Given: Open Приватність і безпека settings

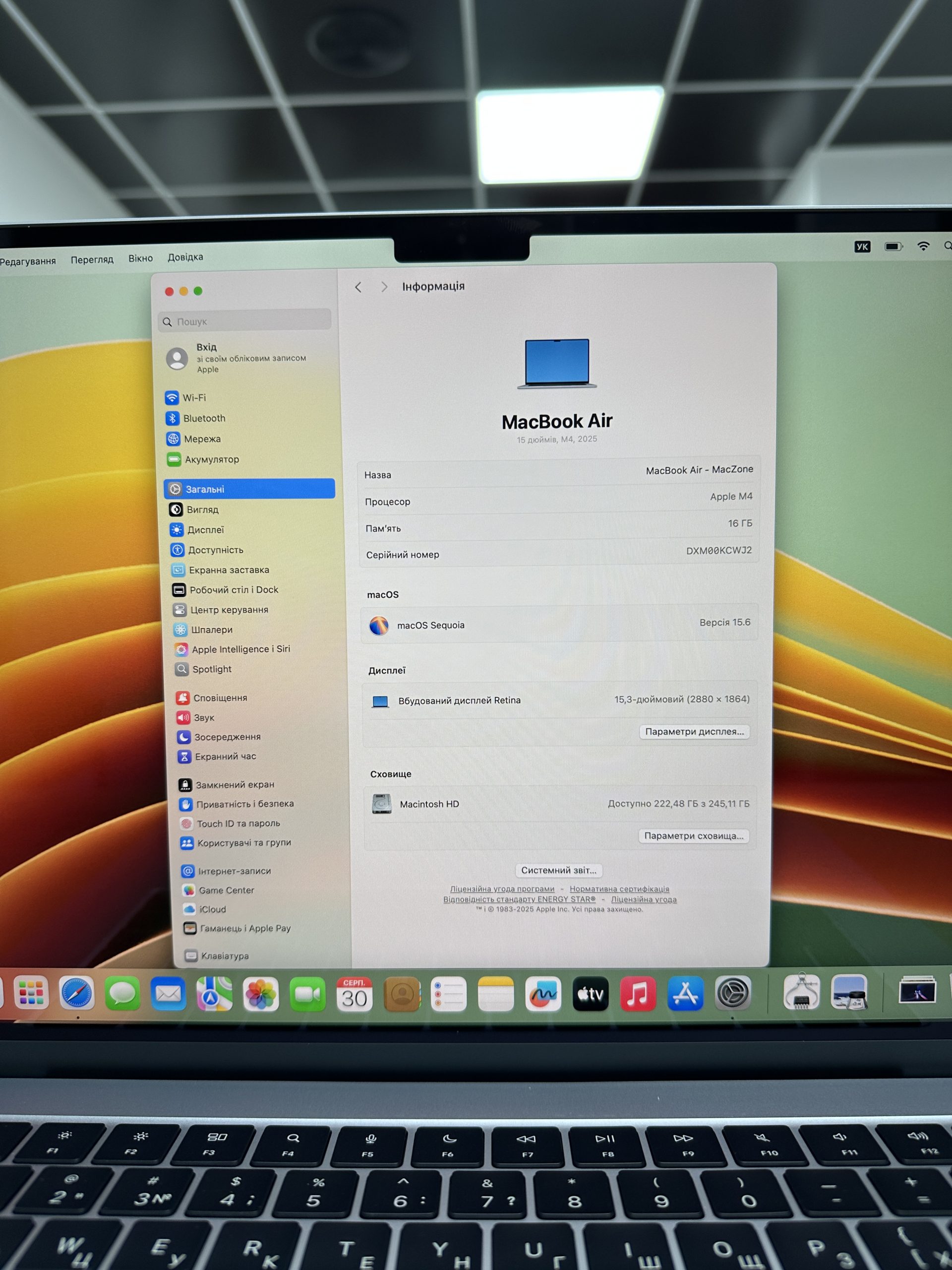Looking at the screenshot, I should (237, 804).
